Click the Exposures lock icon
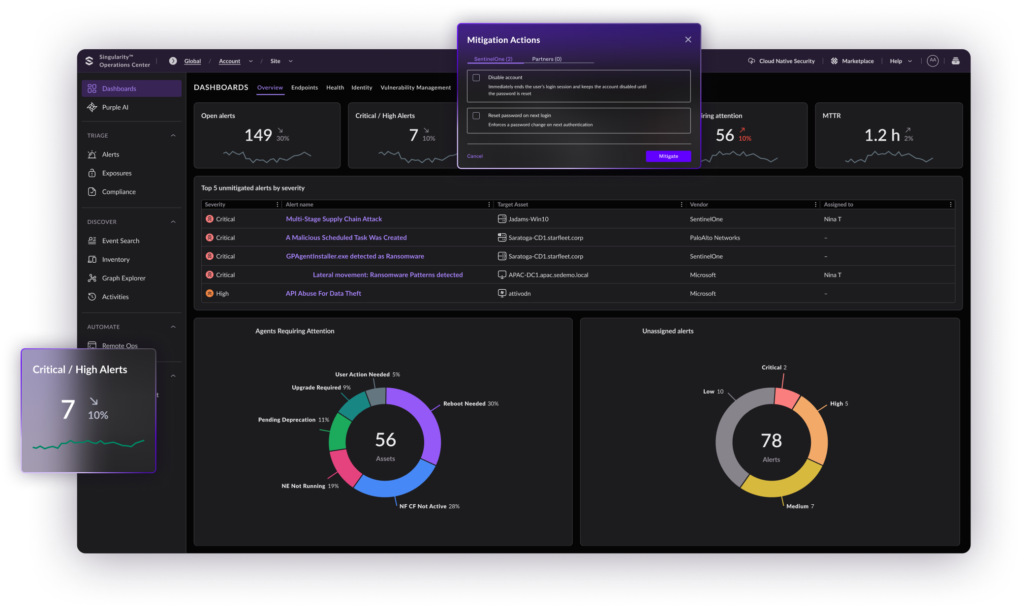 (x=92, y=173)
